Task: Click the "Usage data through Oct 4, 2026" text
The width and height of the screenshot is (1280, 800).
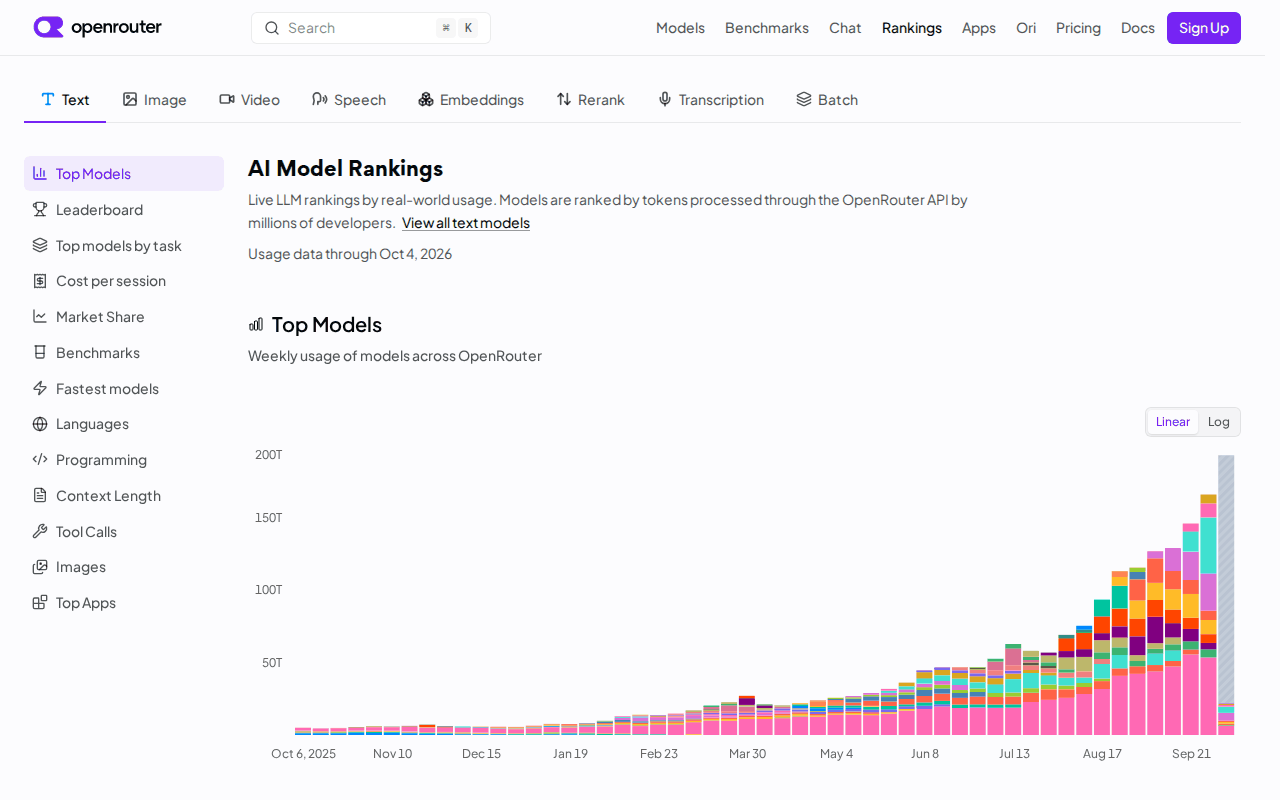Action: [350, 254]
